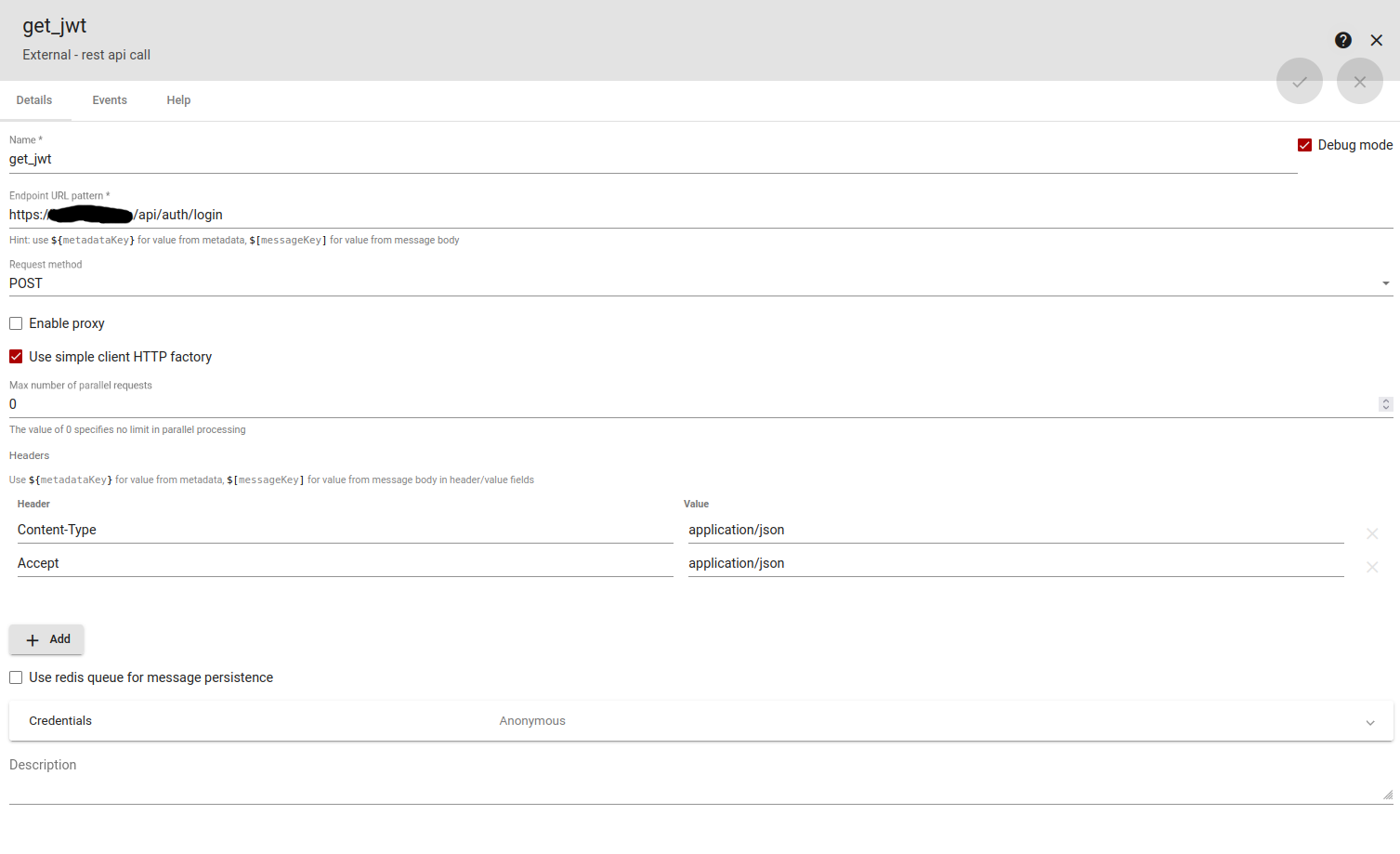
Task: Remove the Content-Type header row
Action: click(1372, 533)
